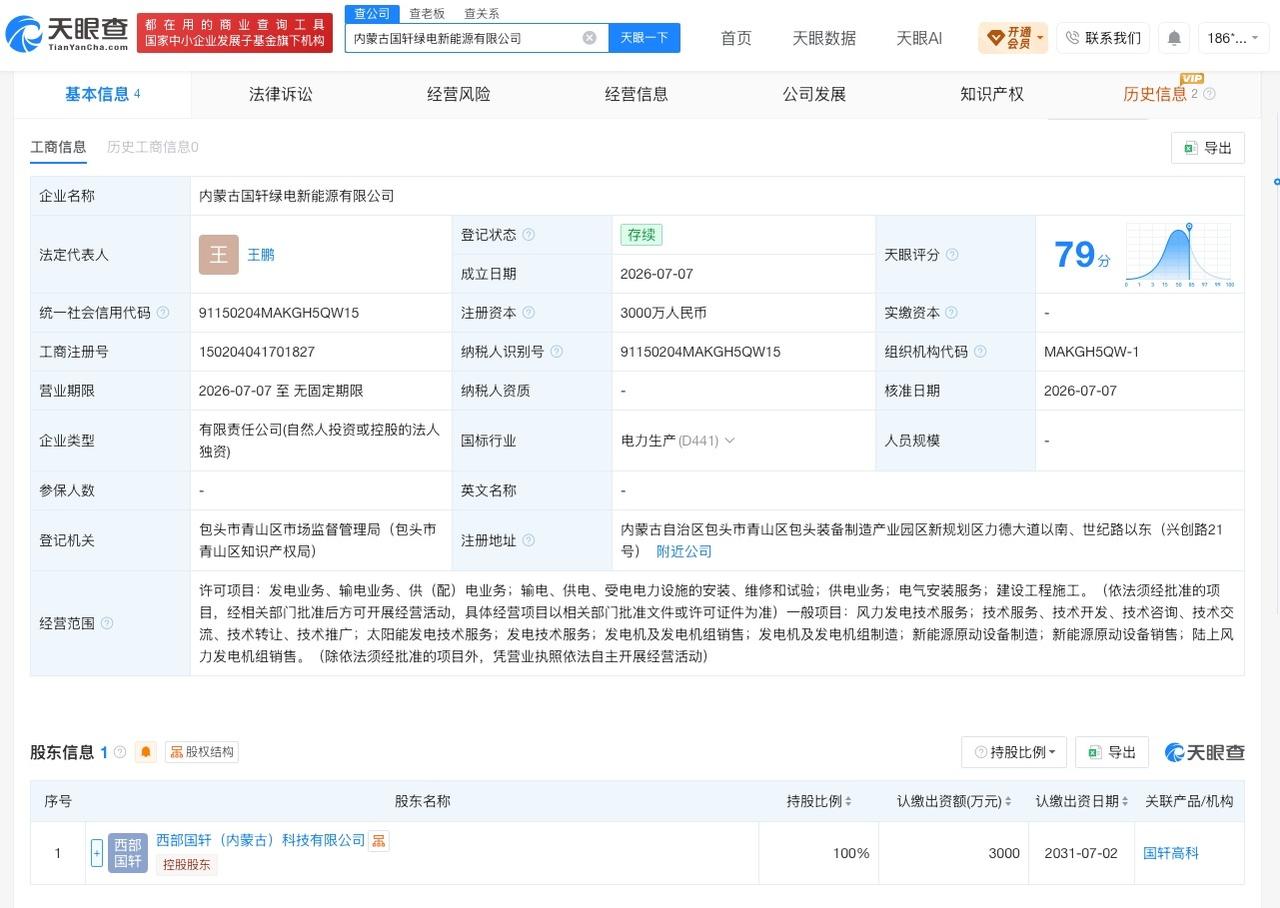Click help icon next to 注册资本
This screenshot has width=1280, height=908.
click(x=528, y=313)
